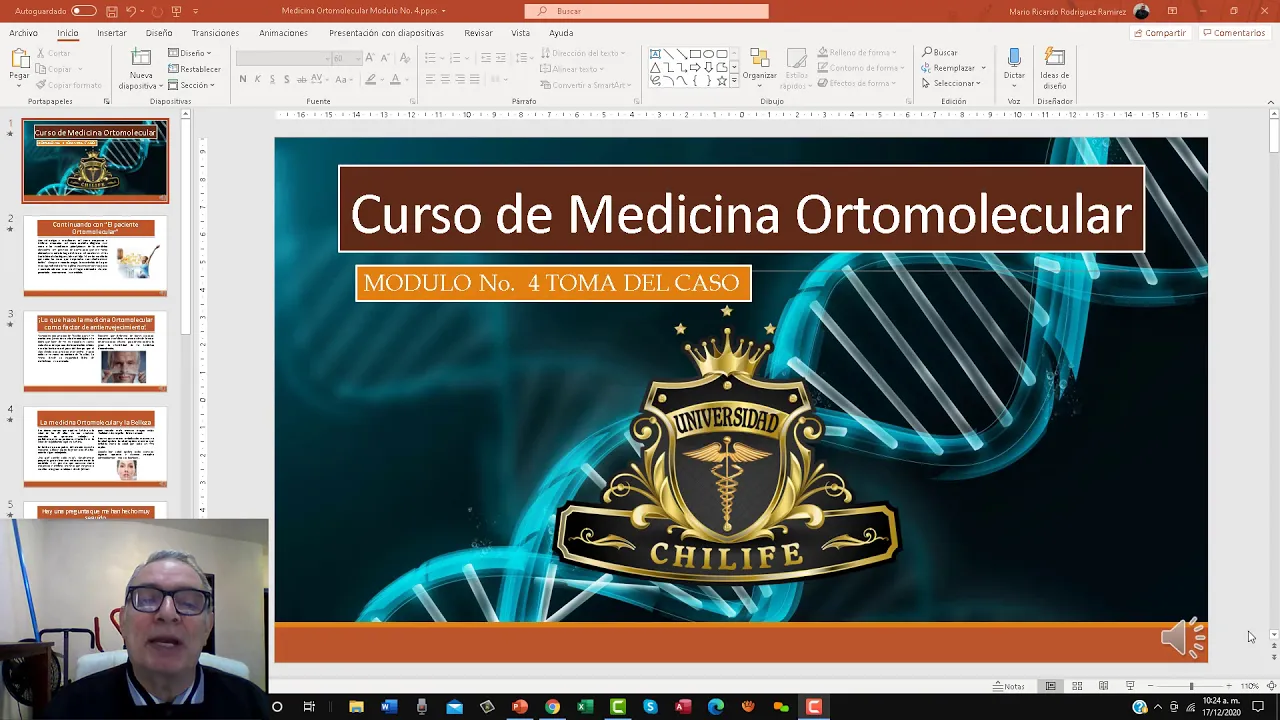Screen dimensions: 1280x720
Task: Click the Restablecer button
Action: click(195, 69)
